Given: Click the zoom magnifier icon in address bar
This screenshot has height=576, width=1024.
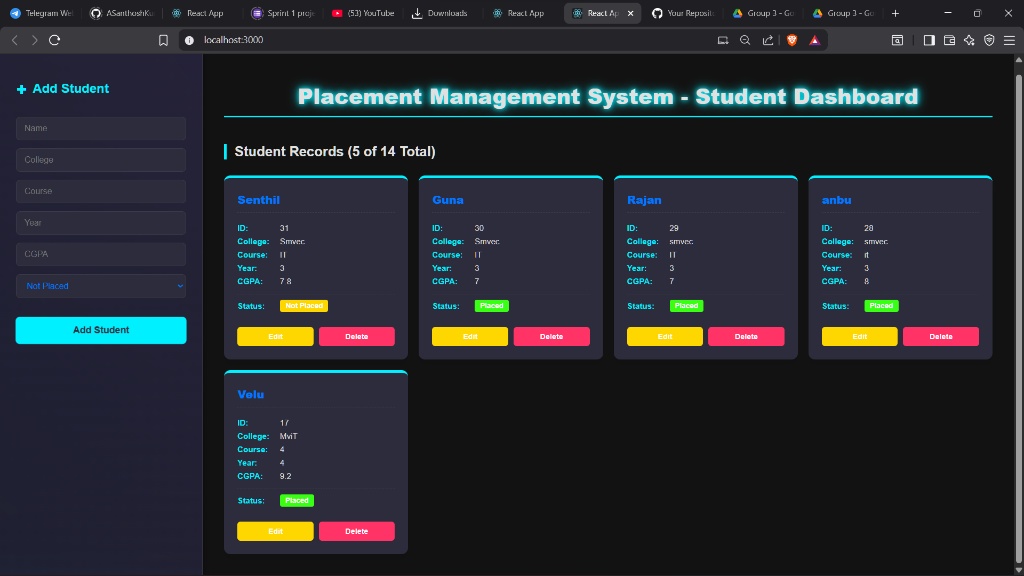Looking at the screenshot, I should (x=743, y=40).
